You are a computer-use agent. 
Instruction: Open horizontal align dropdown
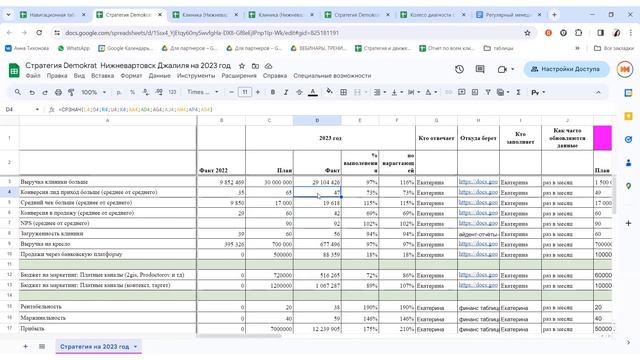coord(379,93)
